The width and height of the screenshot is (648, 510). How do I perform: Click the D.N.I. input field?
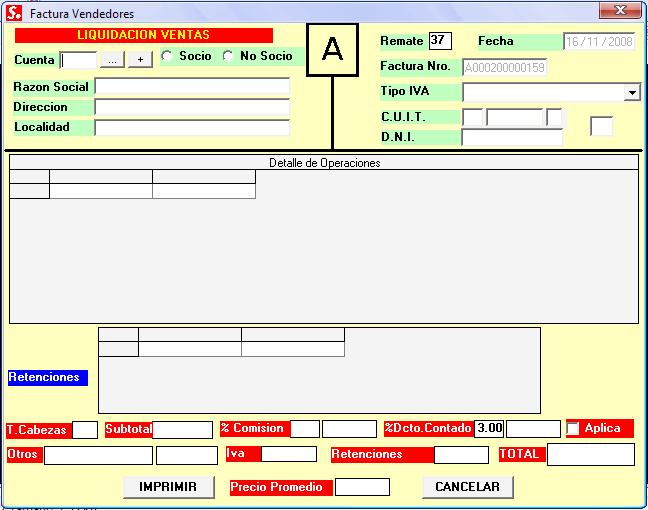coord(511,137)
